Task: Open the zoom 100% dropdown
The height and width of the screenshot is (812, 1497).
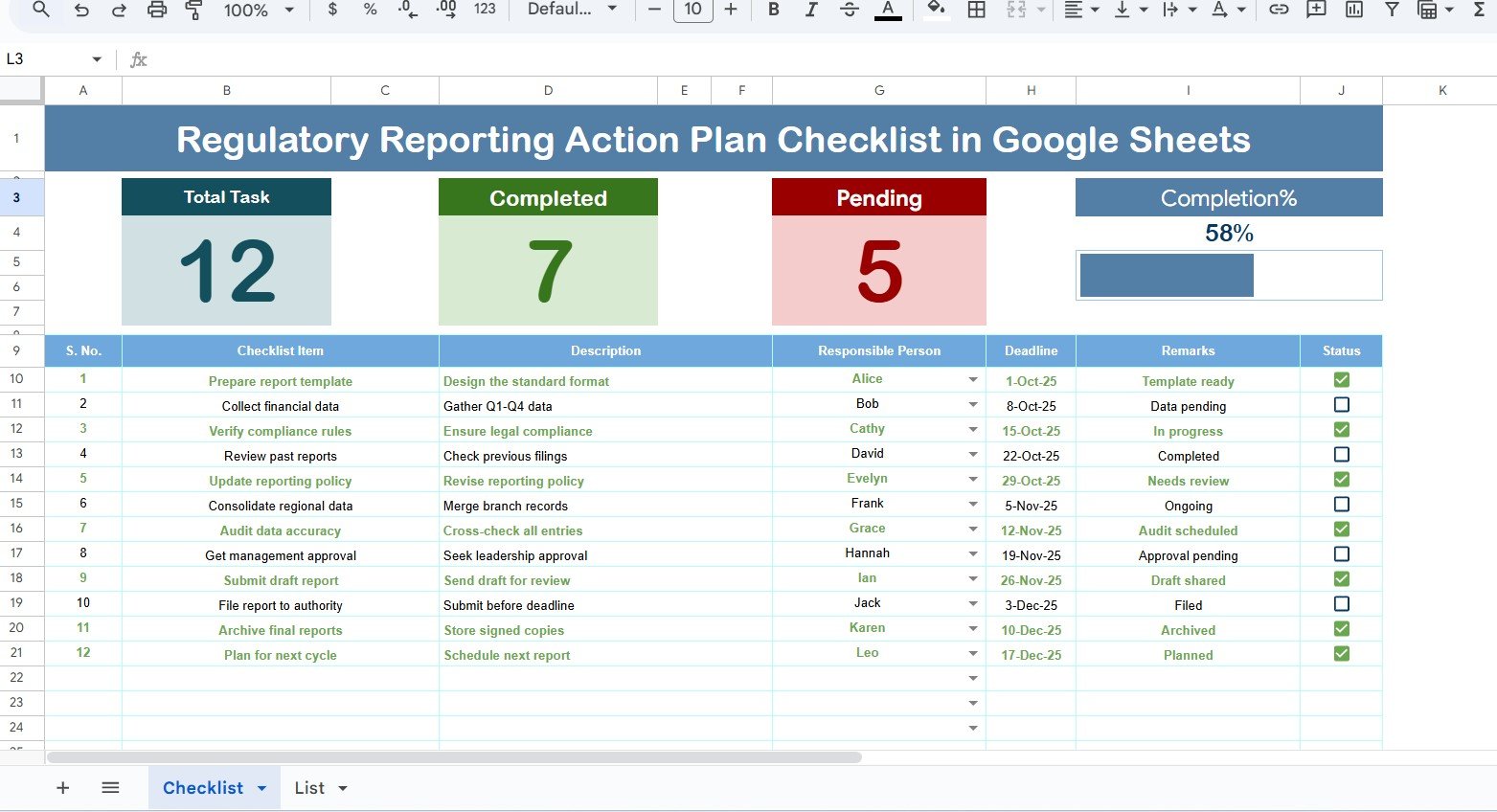Action: (x=259, y=10)
